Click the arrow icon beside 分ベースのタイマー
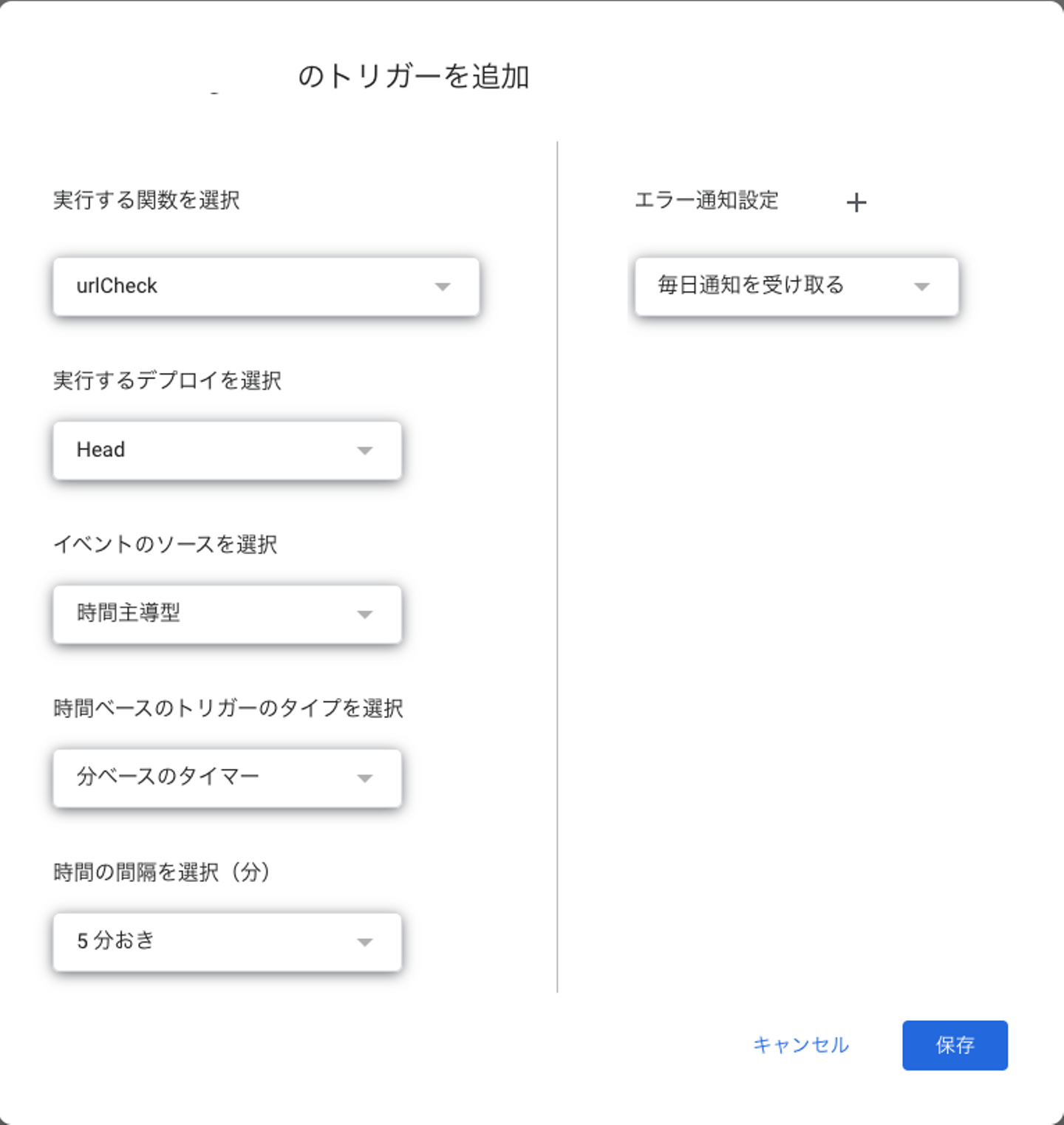Screen dimensions: 1064x1125 (365, 779)
